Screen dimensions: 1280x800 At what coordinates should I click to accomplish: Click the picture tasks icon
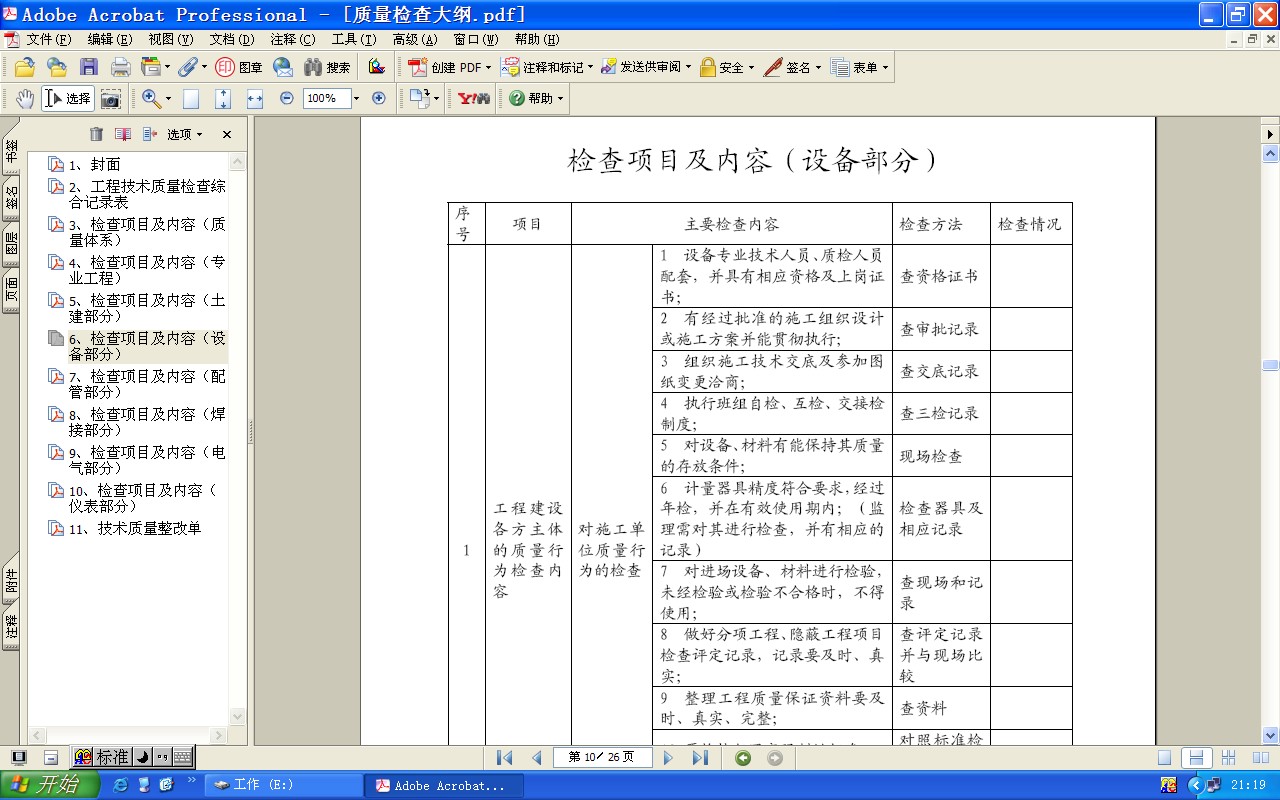tap(376, 67)
